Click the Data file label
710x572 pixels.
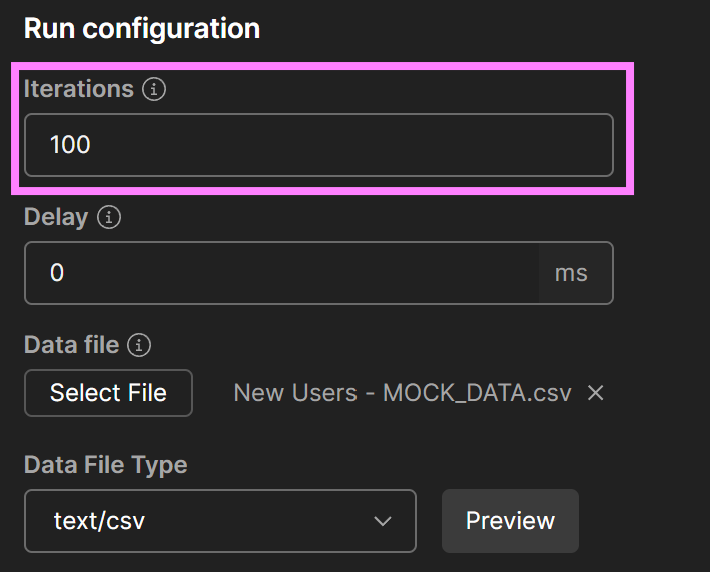(72, 345)
